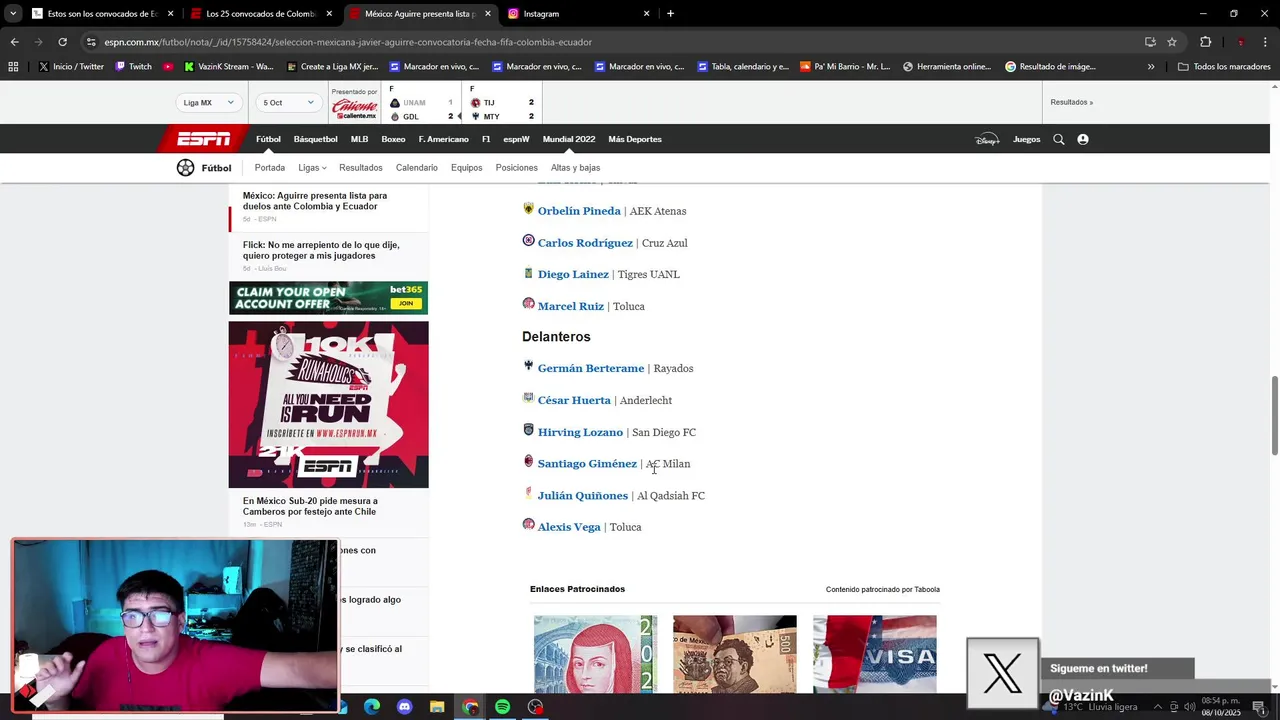Open the ESPN user profile icon

tap(1083, 140)
